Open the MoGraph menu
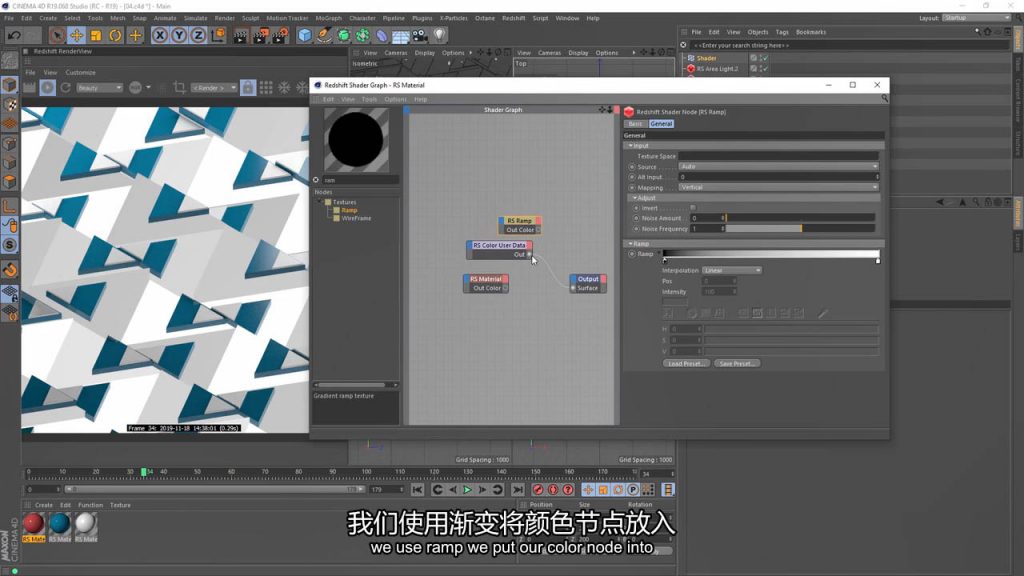The height and width of the screenshot is (576, 1024). pyautogui.click(x=328, y=18)
